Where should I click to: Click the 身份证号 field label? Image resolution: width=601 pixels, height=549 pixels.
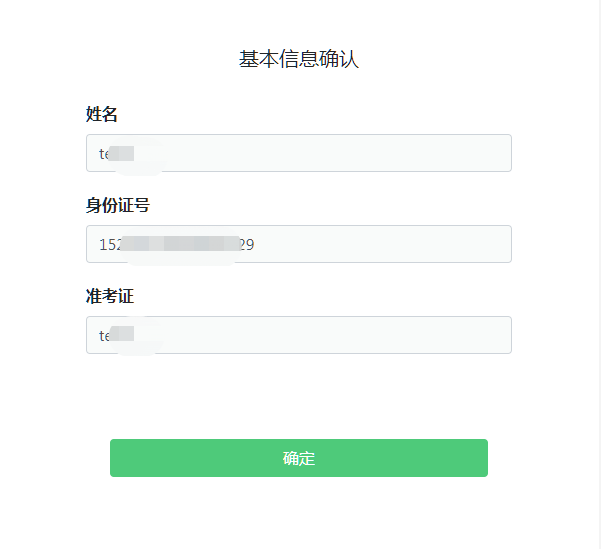coord(118,205)
